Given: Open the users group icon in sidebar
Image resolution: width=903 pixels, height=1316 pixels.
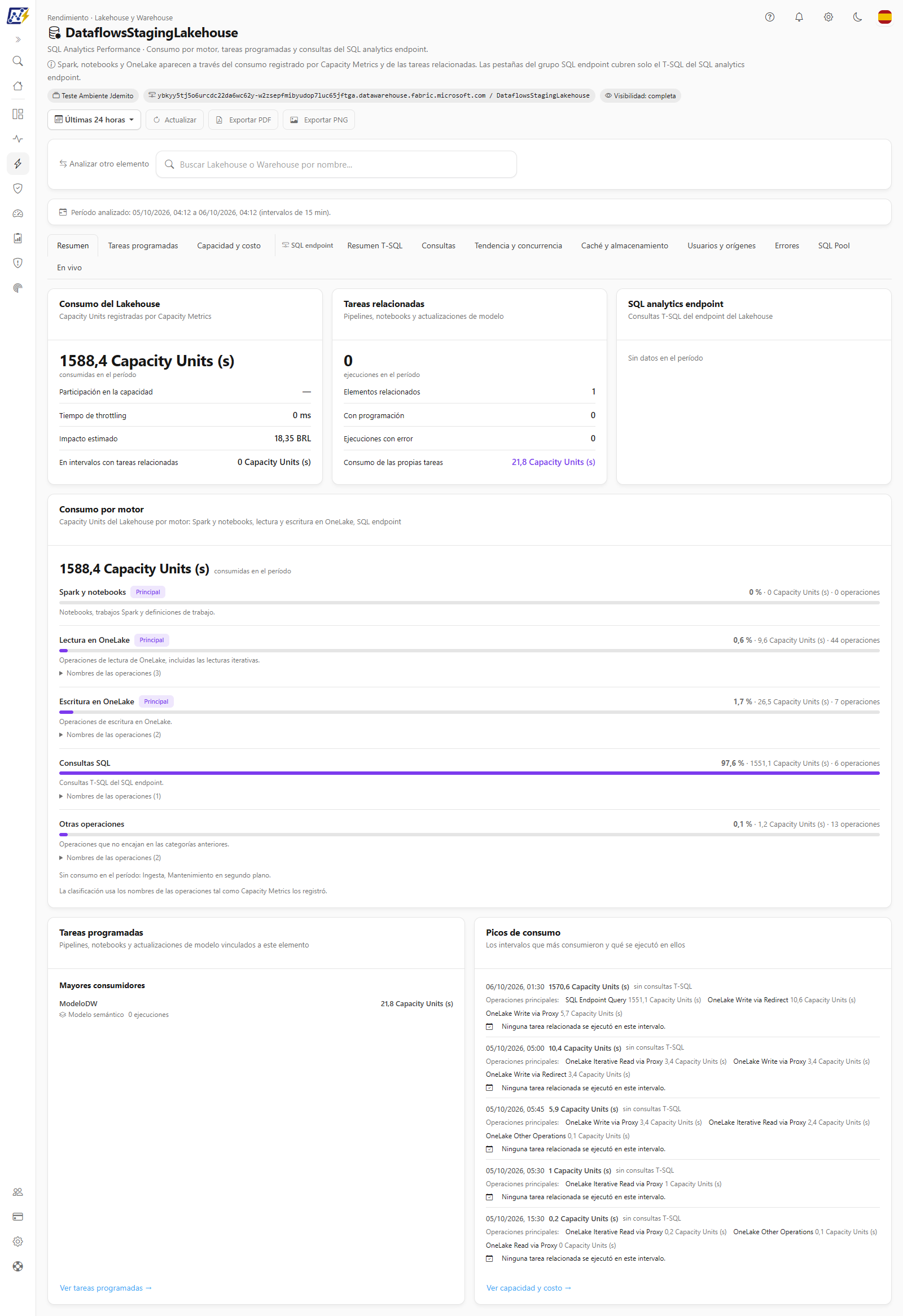Looking at the screenshot, I should 17,1191.
